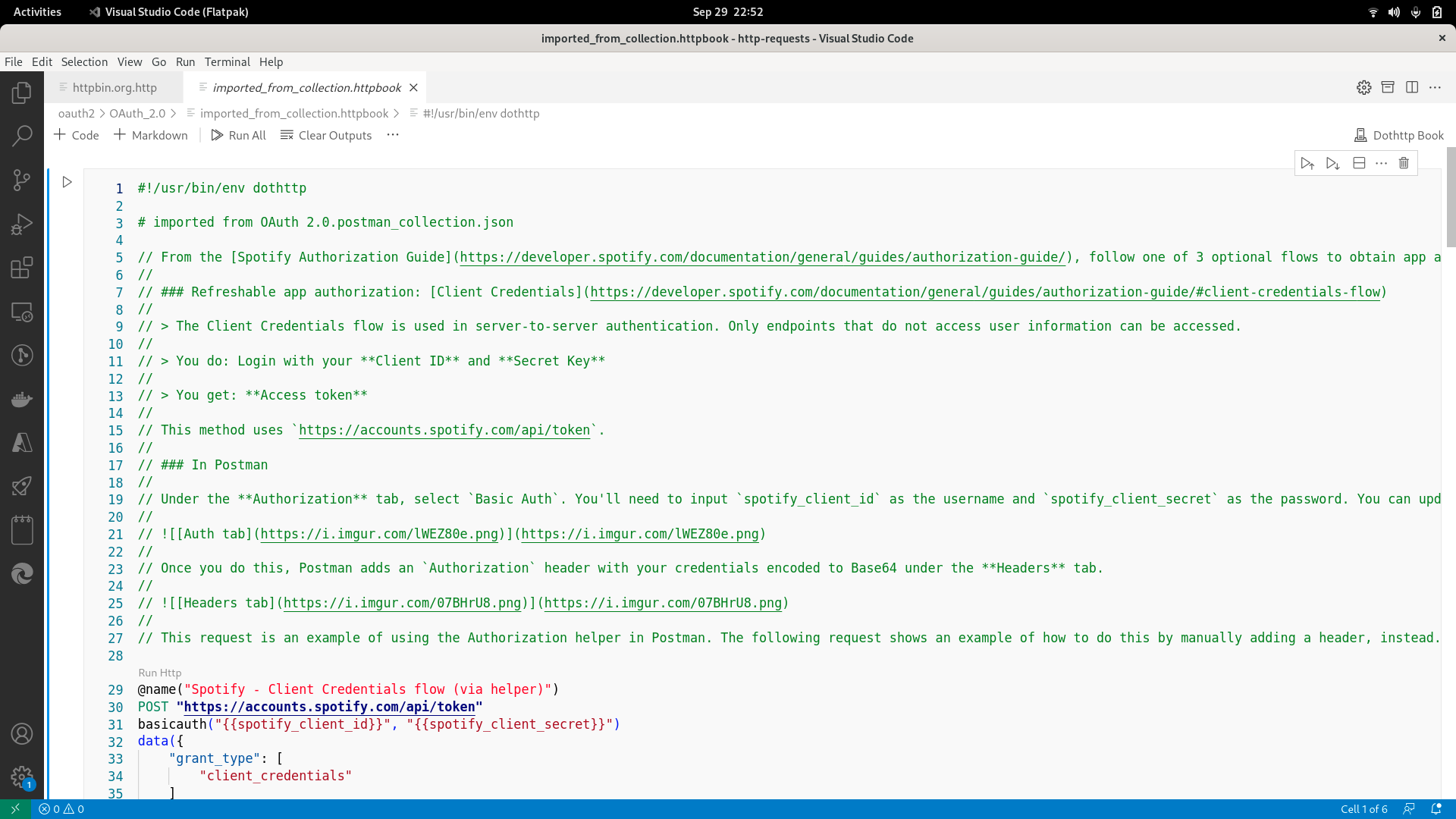Open notebook toolbar overflow ellipsis

tap(392, 135)
